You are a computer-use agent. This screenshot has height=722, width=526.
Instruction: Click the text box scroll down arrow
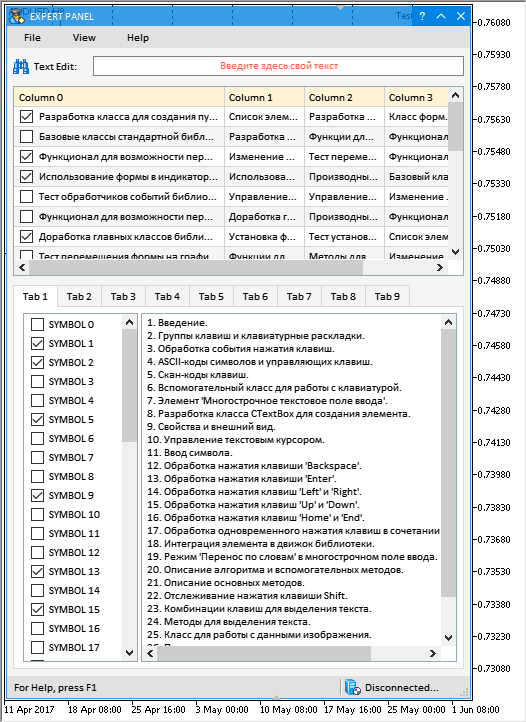[x=448, y=638]
